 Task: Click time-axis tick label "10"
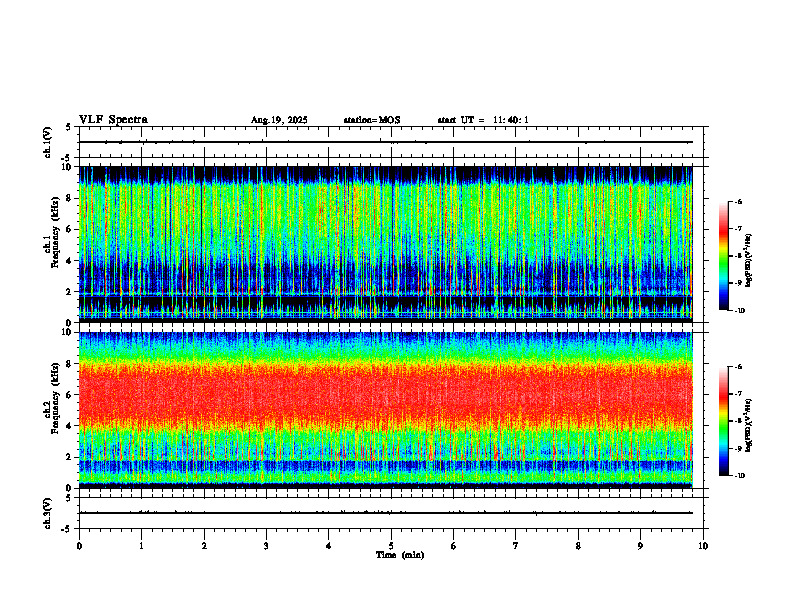pos(703,546)
